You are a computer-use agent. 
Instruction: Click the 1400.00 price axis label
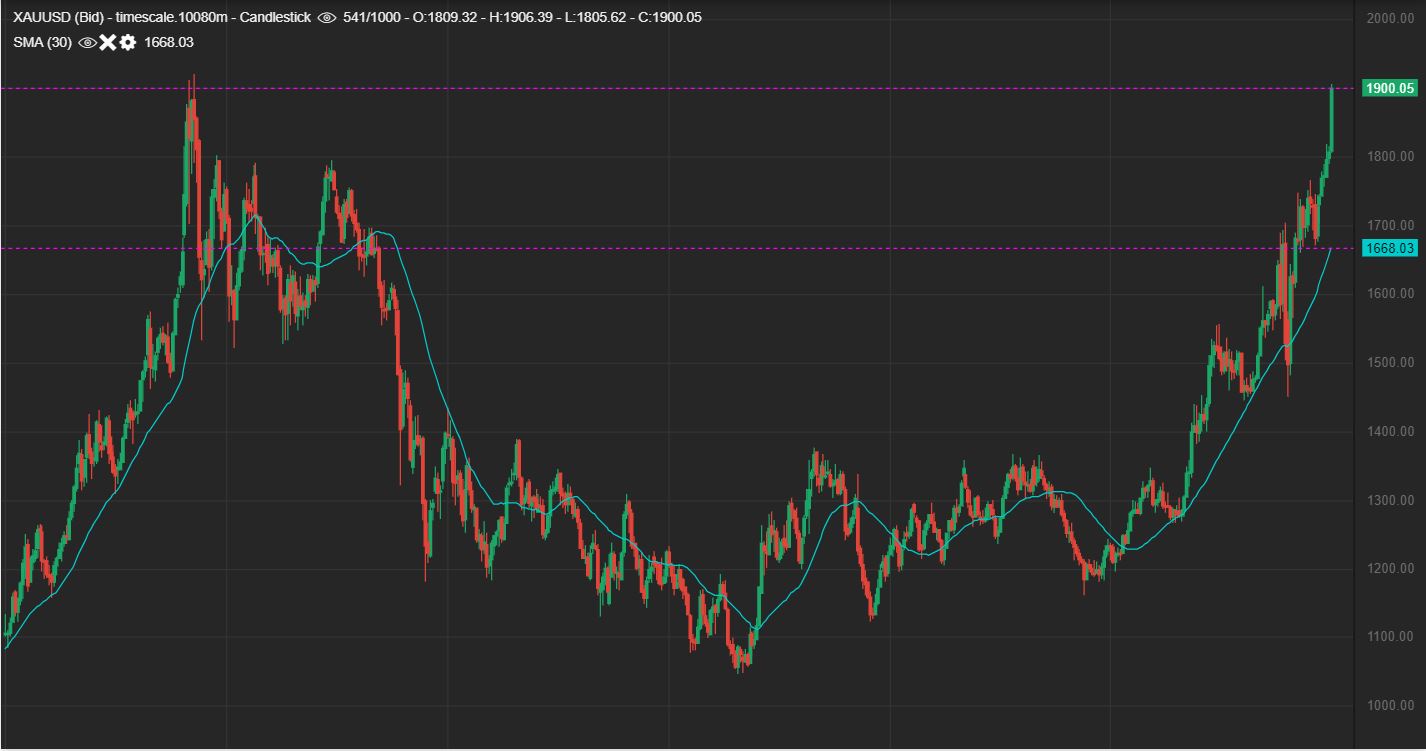pos(1390,431)
